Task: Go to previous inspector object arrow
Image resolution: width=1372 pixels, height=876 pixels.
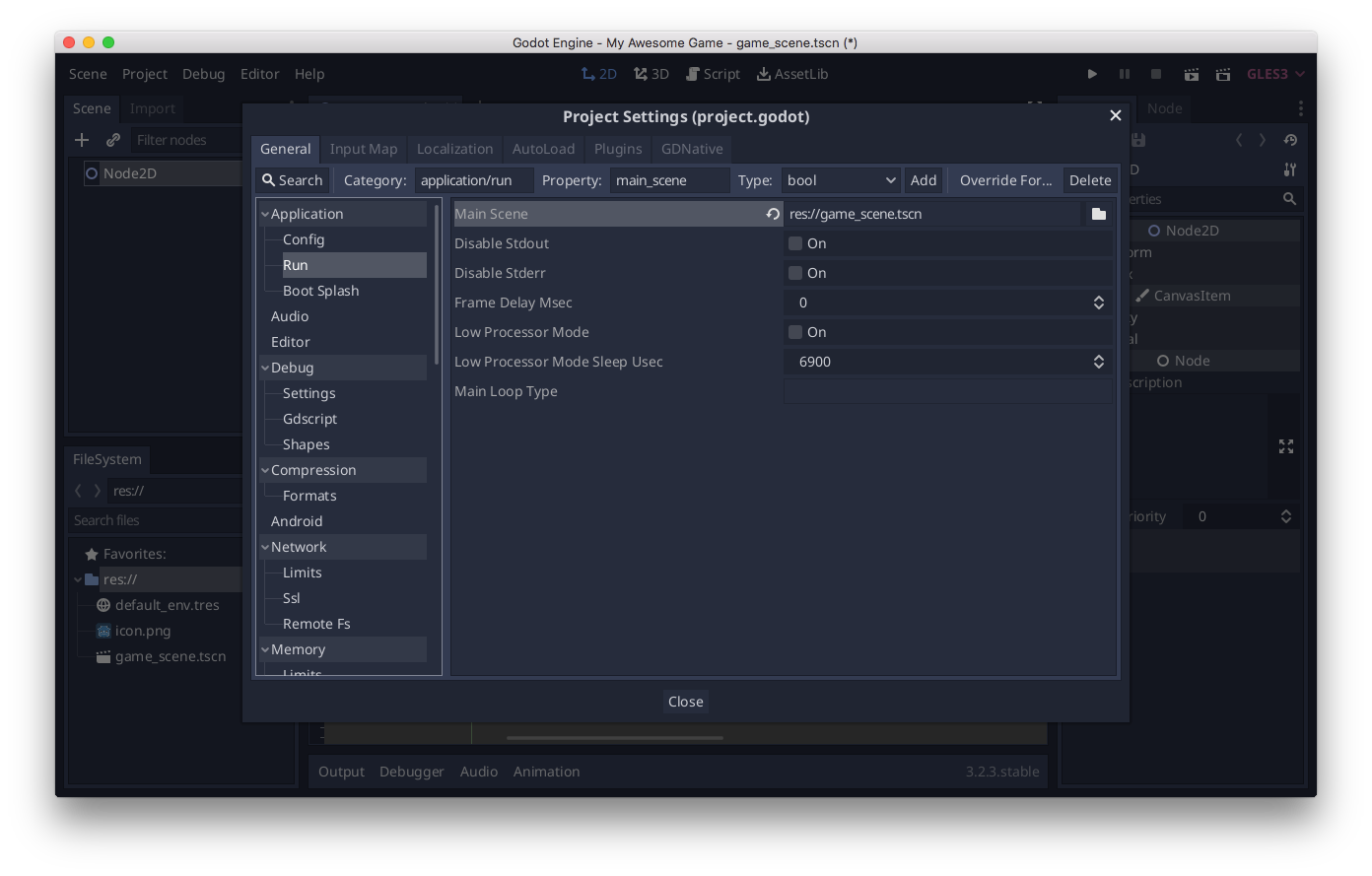Action: click(1239, 140)
